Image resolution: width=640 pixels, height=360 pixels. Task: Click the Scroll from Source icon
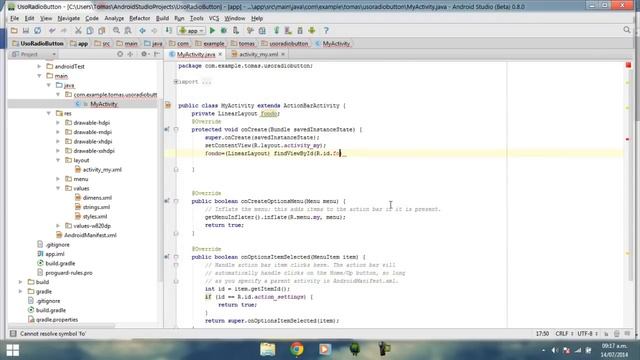(x=120, y=54)
